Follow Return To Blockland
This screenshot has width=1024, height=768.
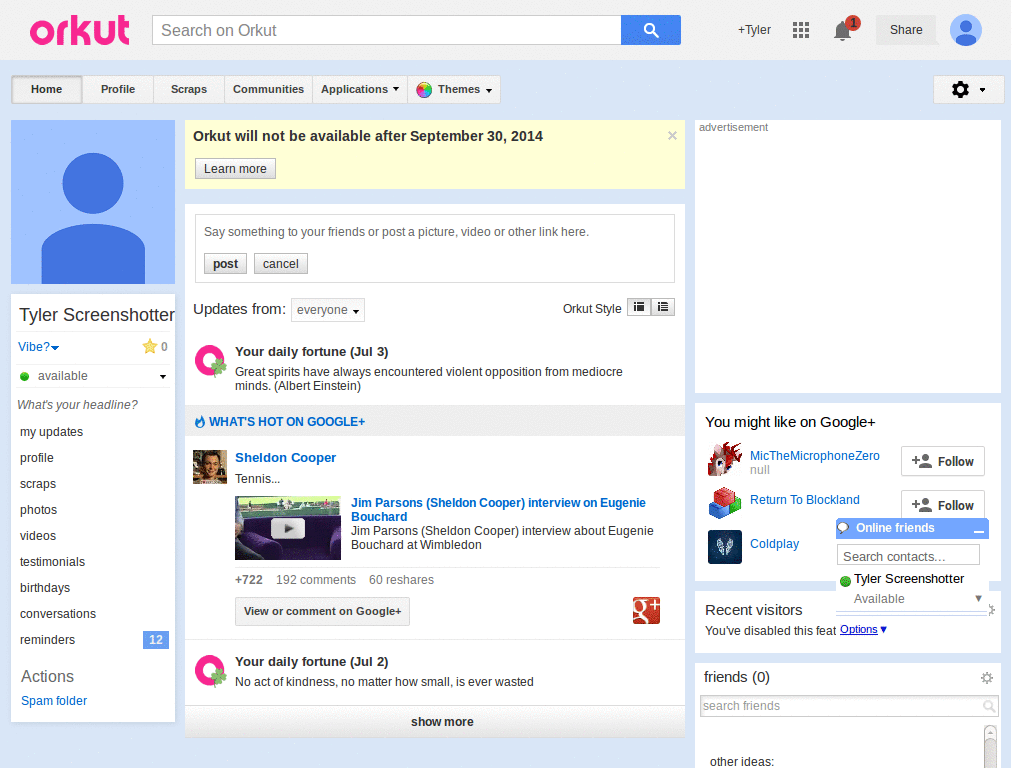(x=942, y=505)
